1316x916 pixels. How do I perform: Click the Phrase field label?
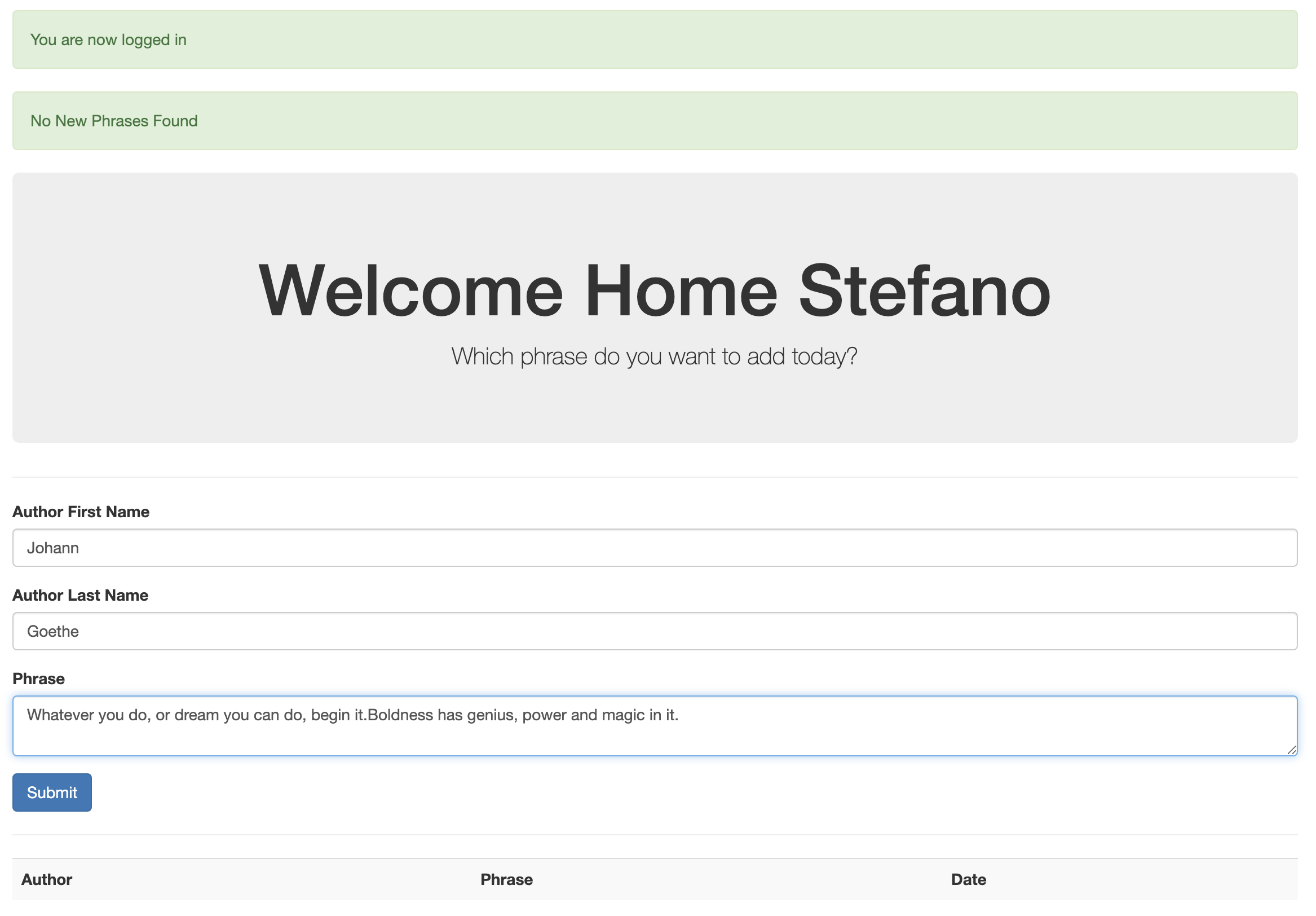(38, 679)
